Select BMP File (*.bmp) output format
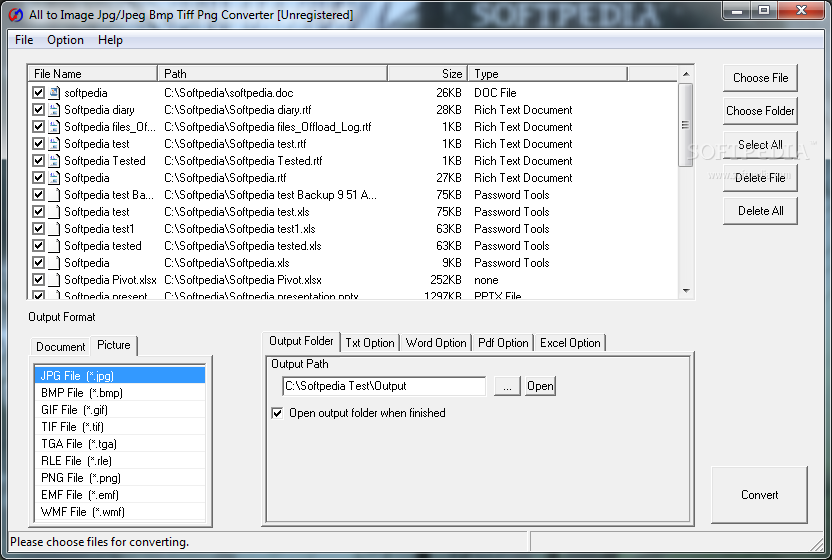 pyautogui.click(x=120, y=393)
